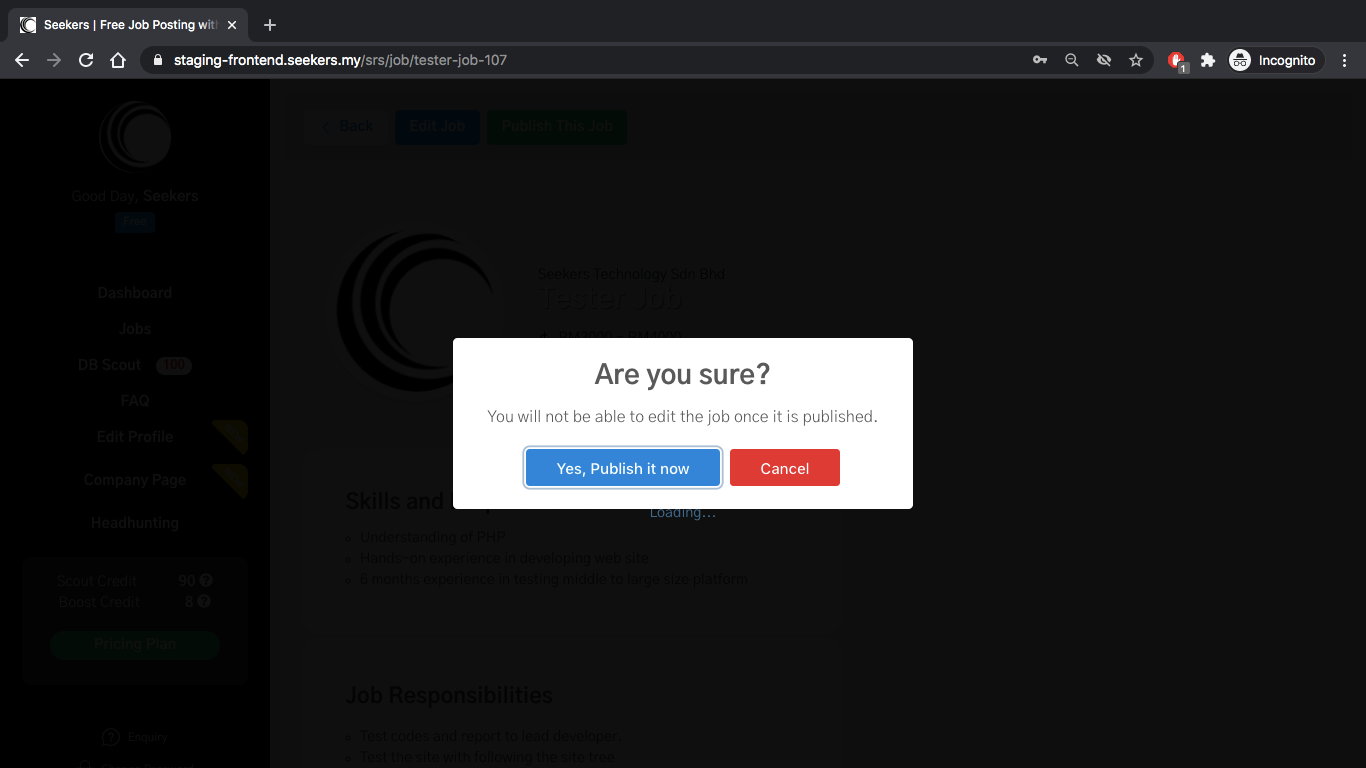Open Headhunting in the sidebar
This screenshot has width=1366, height=768.
[x=135, y=523]
